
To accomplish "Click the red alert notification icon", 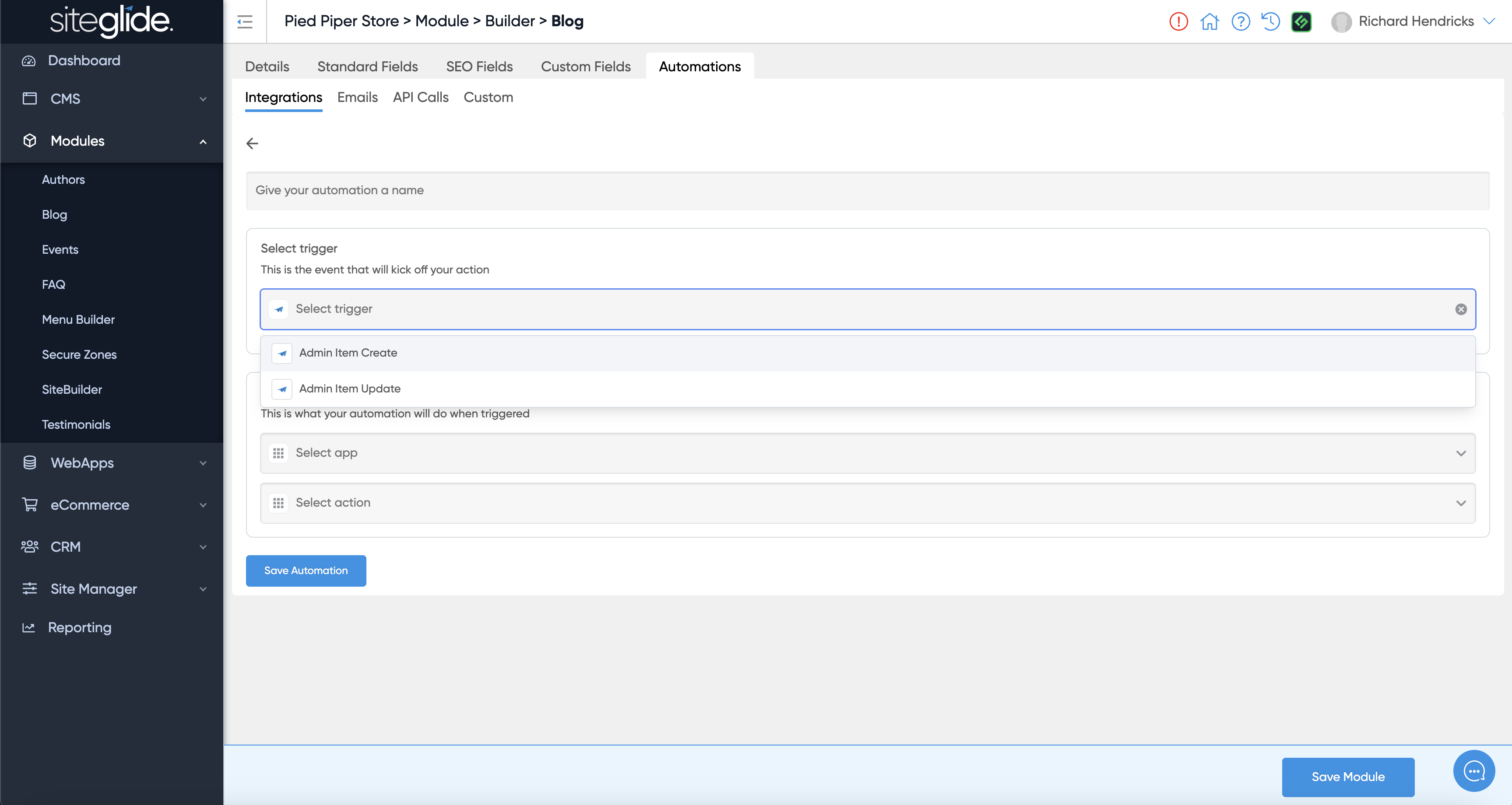I will (x=1178, y=22).
